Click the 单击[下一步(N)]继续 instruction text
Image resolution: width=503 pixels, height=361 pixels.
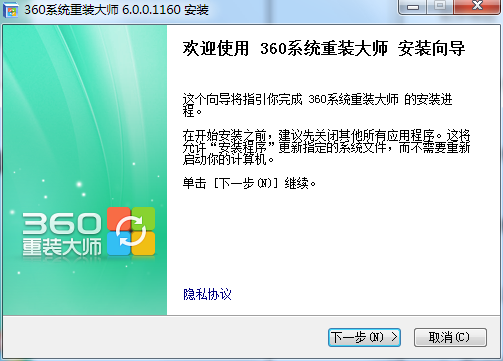click(x=249, y=183)
